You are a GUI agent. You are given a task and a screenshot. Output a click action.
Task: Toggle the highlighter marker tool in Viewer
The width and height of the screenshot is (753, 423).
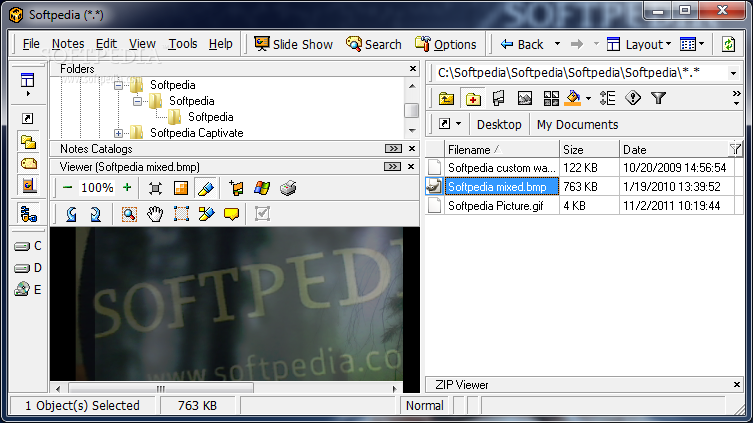(x=206, y=188)
